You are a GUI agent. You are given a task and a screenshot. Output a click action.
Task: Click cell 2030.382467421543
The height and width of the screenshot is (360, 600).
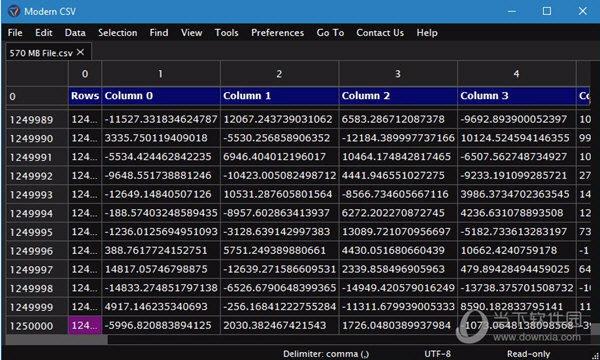pos(279,326)
